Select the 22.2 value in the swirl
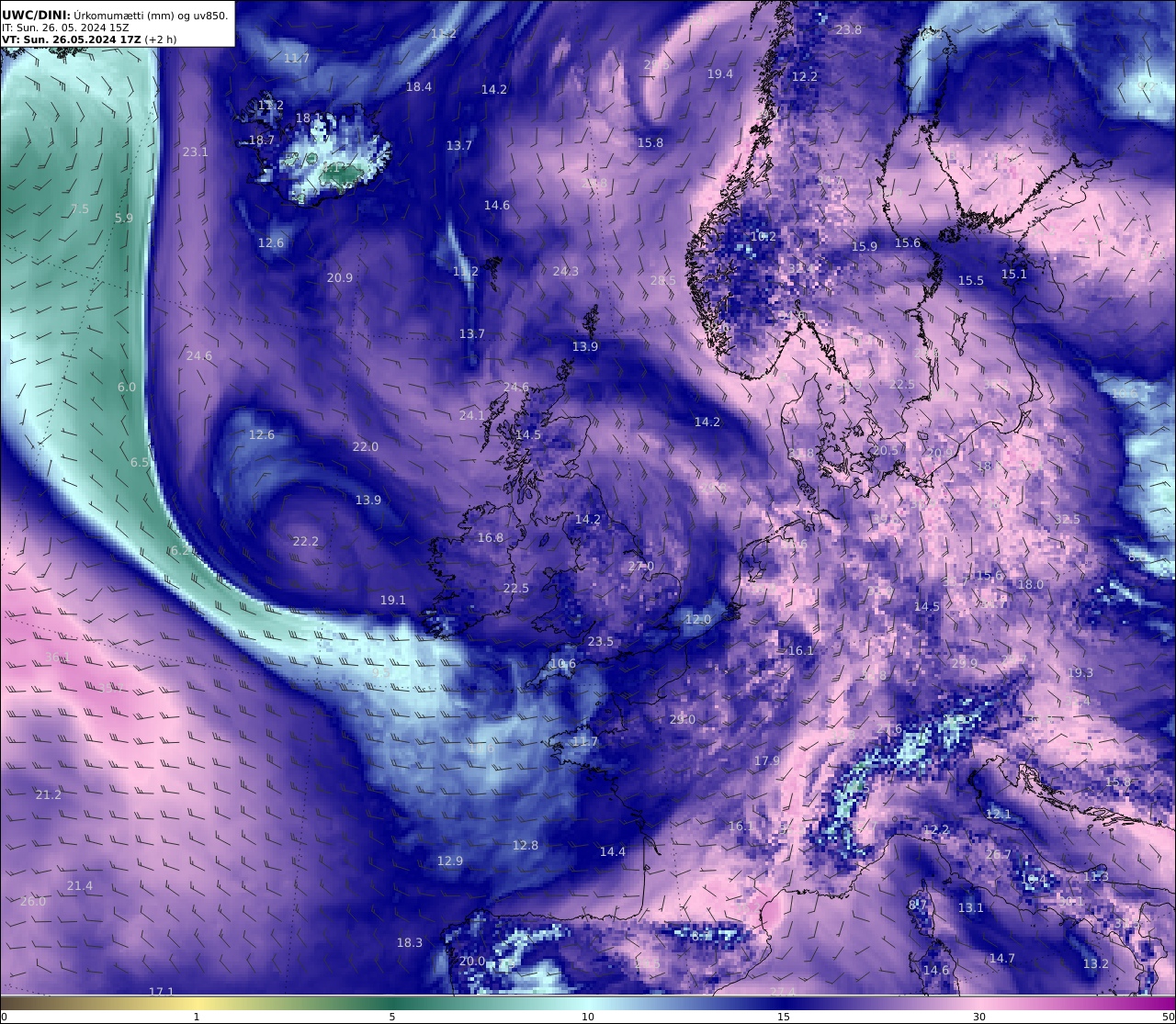Screen dimensions: 1176x1024 [x=306, y=542]
